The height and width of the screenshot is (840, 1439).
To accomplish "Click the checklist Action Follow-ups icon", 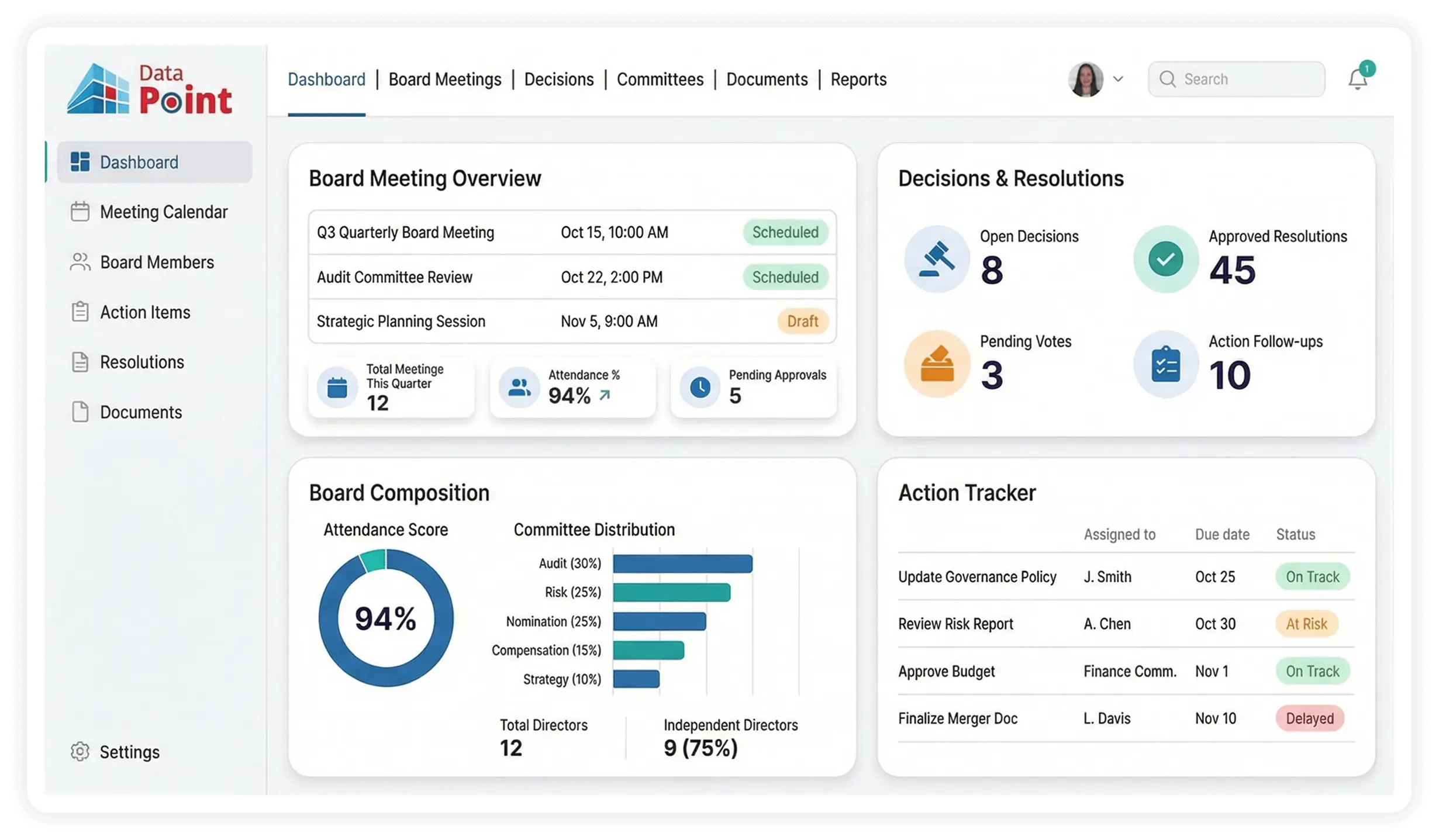I will coord(1165,364).
